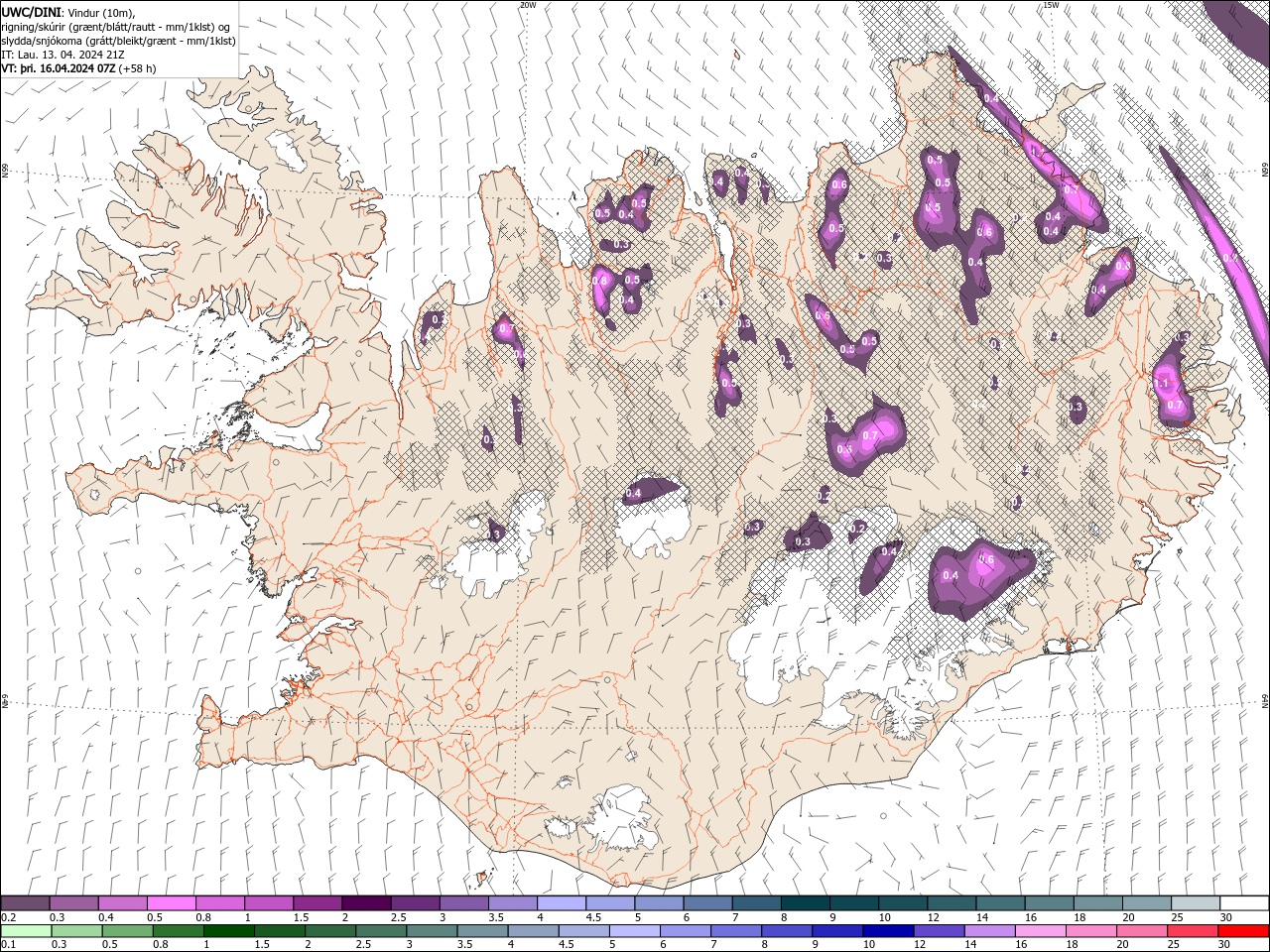Pick the dark green lower-row swatch labeled 1
1270x952 pixels.
[227, 931]
